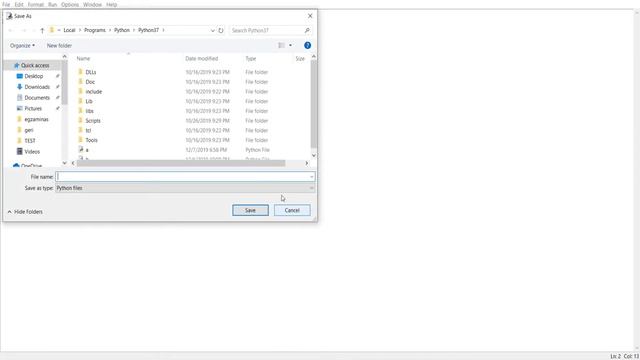Open the File menu in IDLE
Screen dimensions: 640x360
pos(6,4)
